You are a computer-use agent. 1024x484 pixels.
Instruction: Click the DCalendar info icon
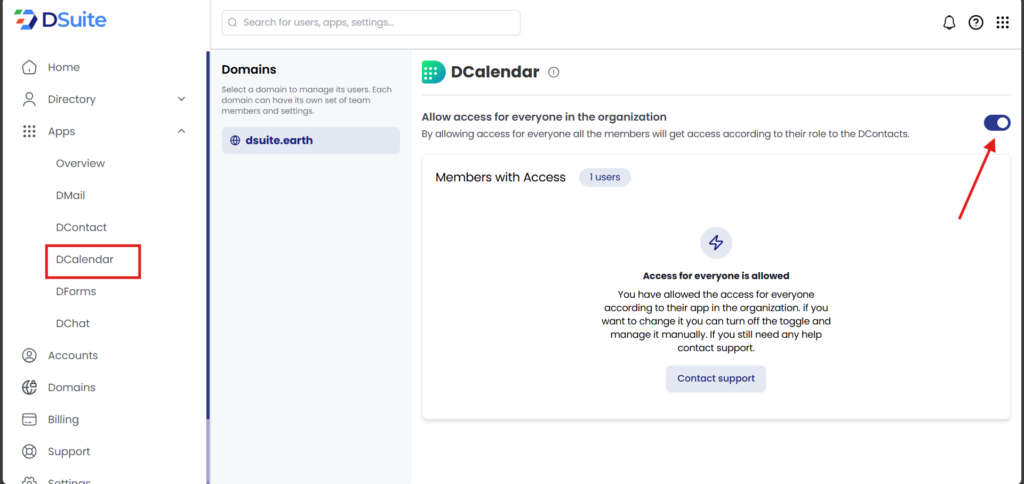click(x=554, y=72)
